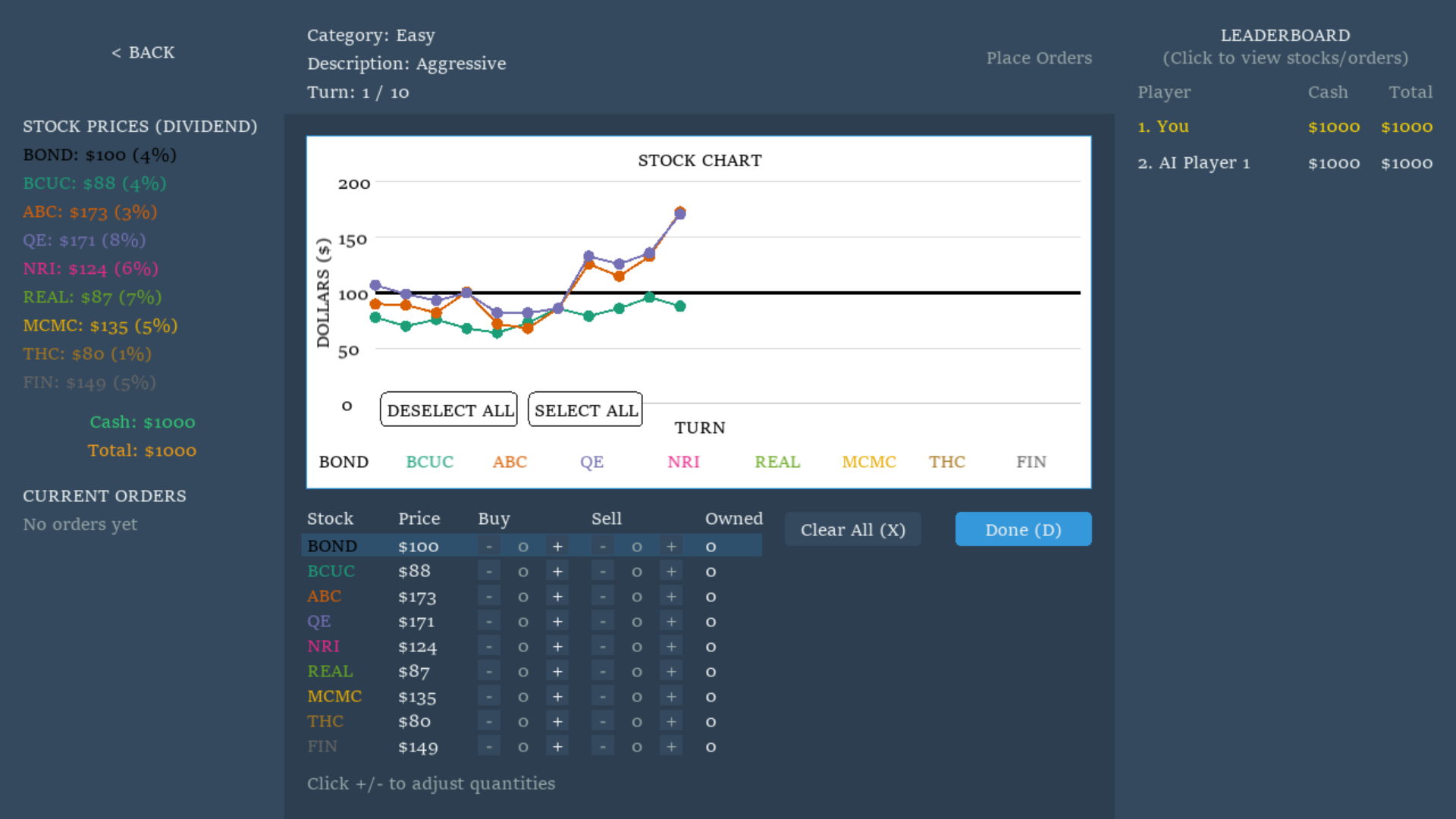
Task: Go back with the < BACK link
Action: point(143,52)
